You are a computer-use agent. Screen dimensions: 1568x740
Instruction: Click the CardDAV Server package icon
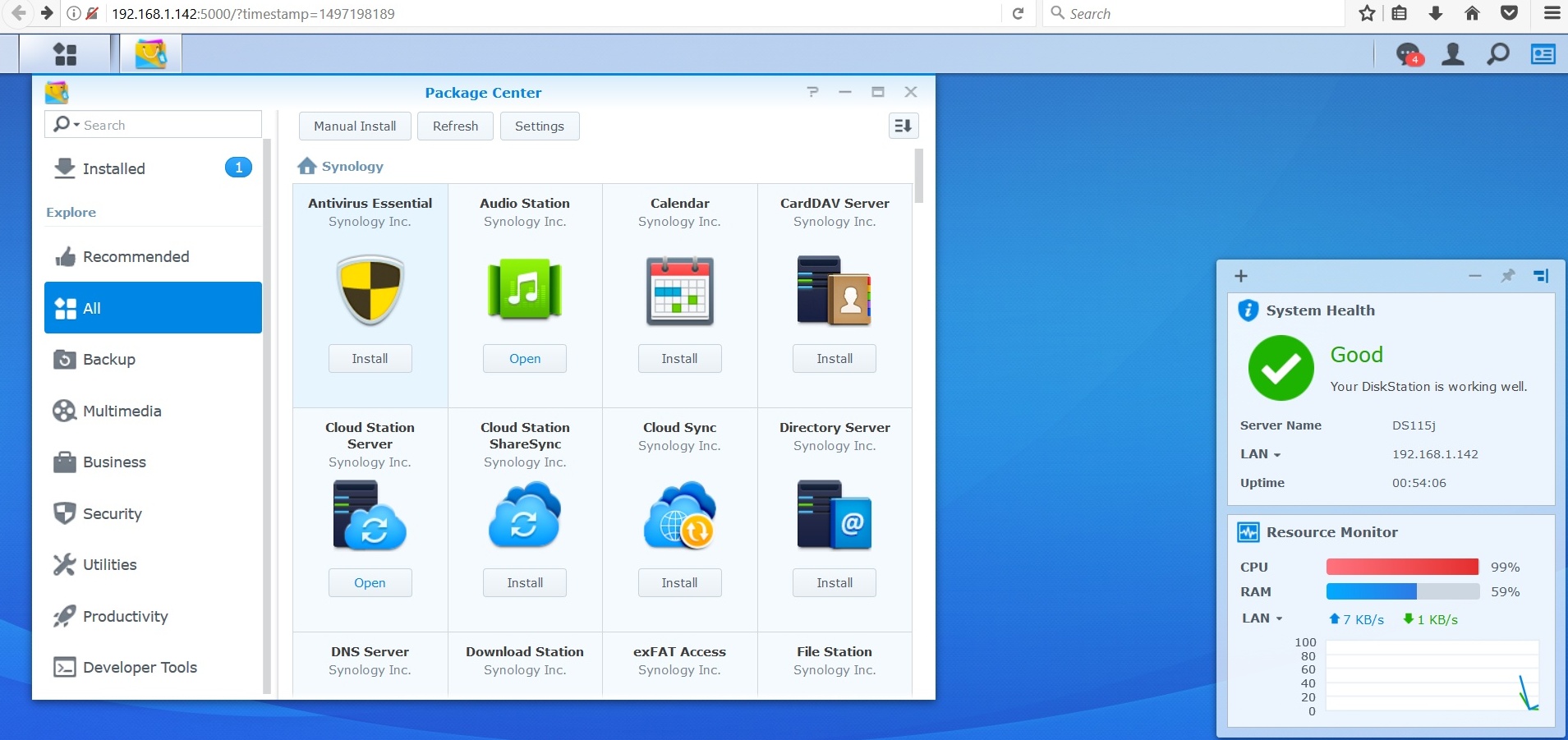835,290
